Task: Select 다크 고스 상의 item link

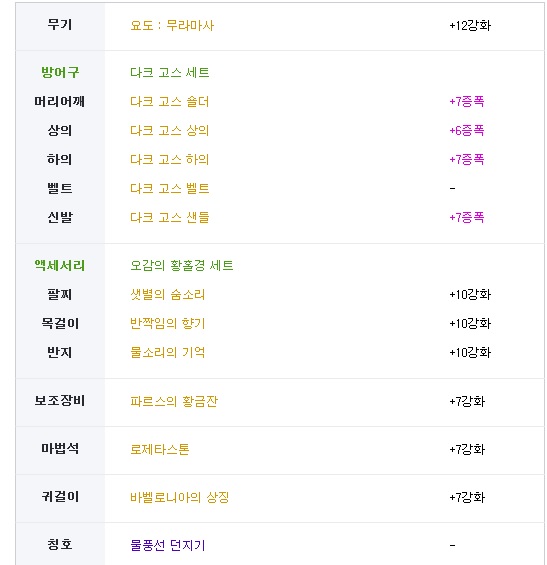Action: pyautogui.click(x=169, y=130)
